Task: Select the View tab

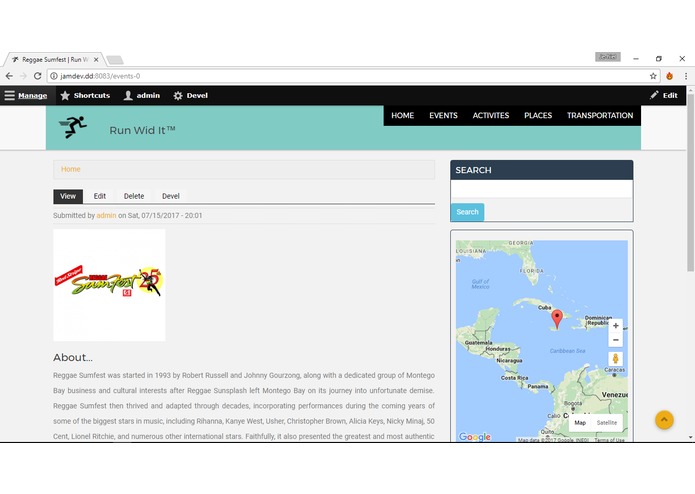Action: pos(68,196)
